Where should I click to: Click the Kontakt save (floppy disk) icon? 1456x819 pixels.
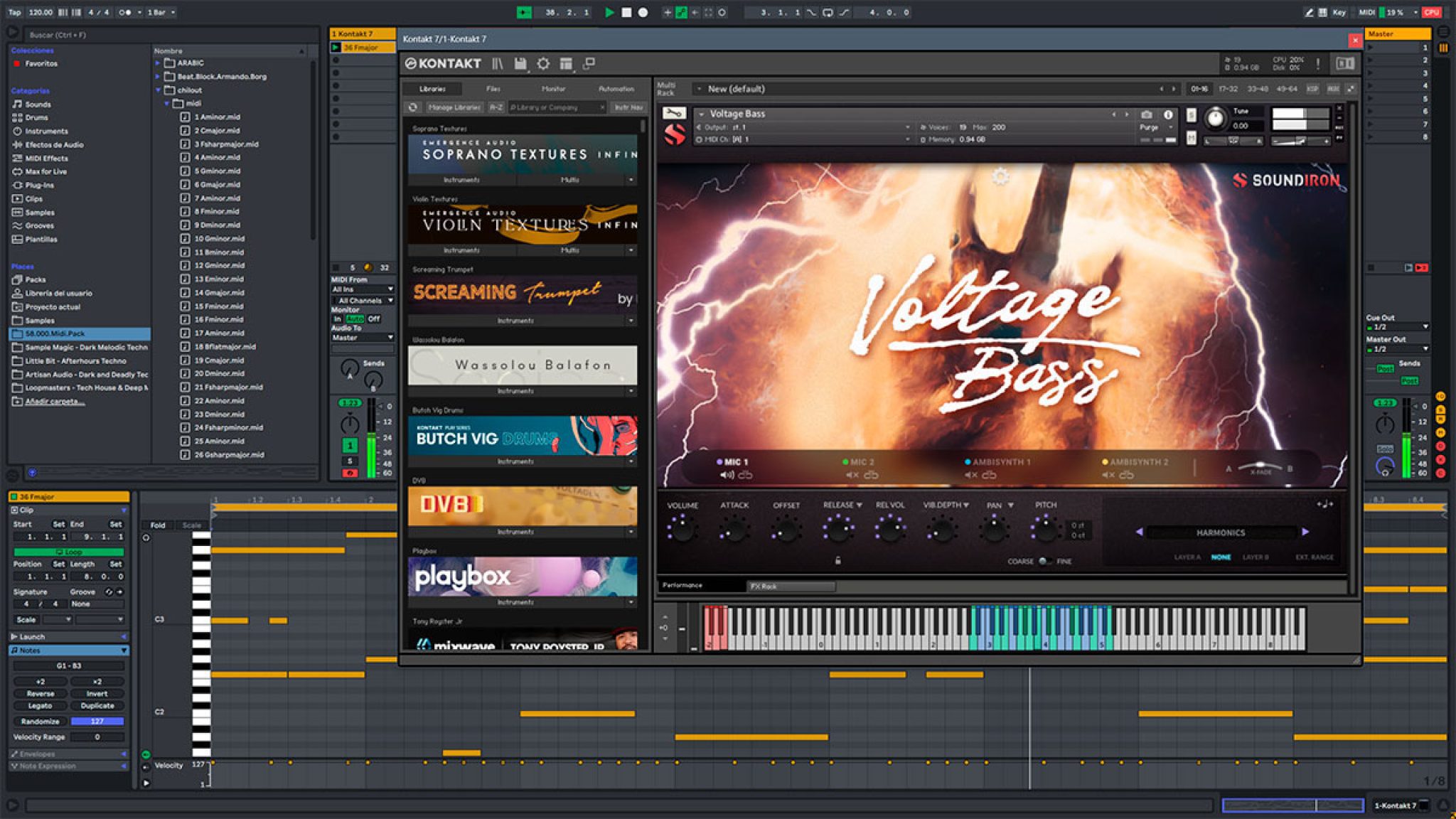point(521,63)
